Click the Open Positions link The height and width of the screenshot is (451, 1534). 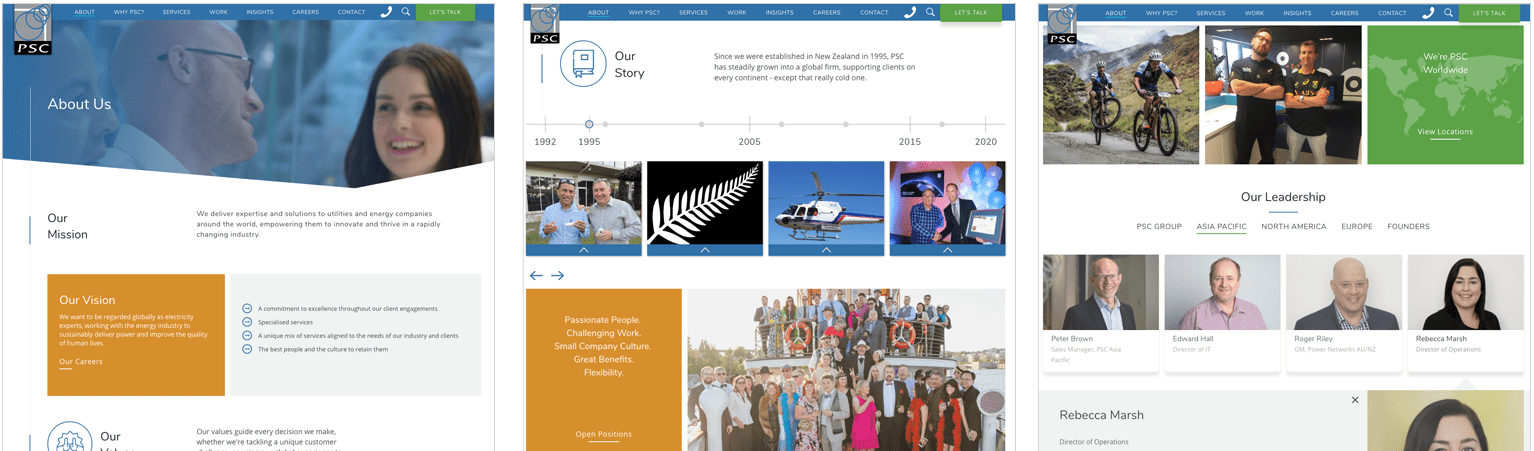(x=603, y=434)
